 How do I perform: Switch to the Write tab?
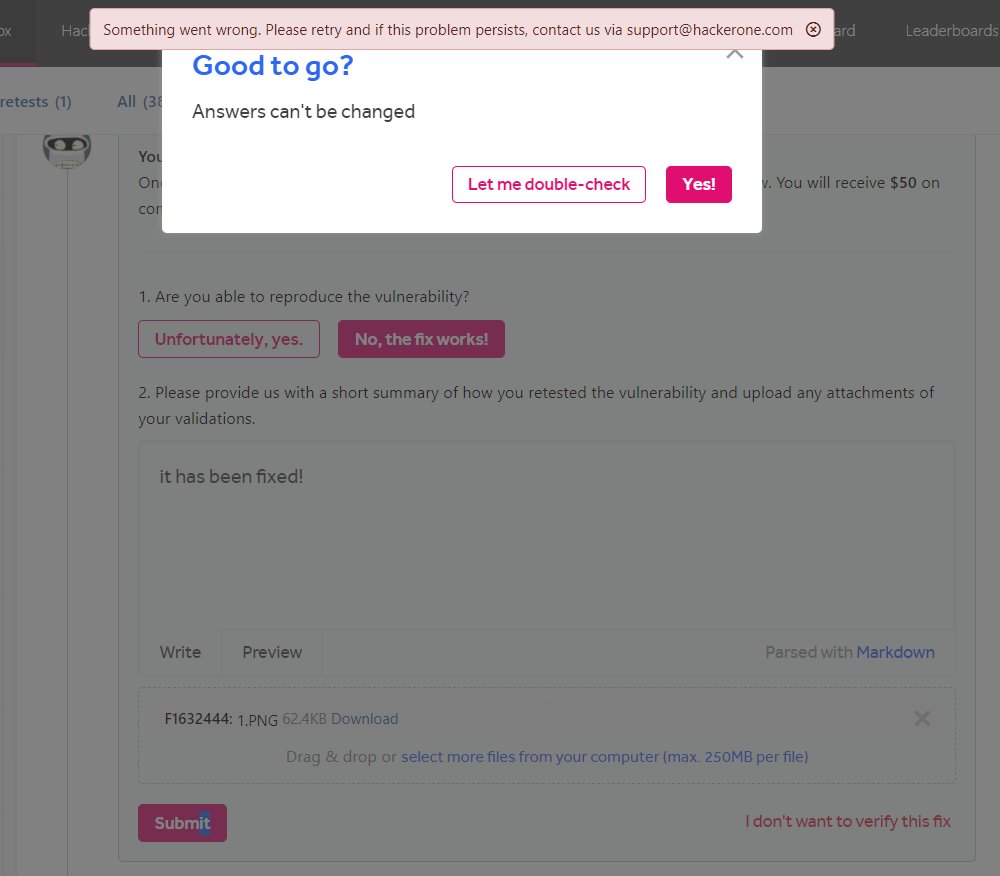pos(179,652)
